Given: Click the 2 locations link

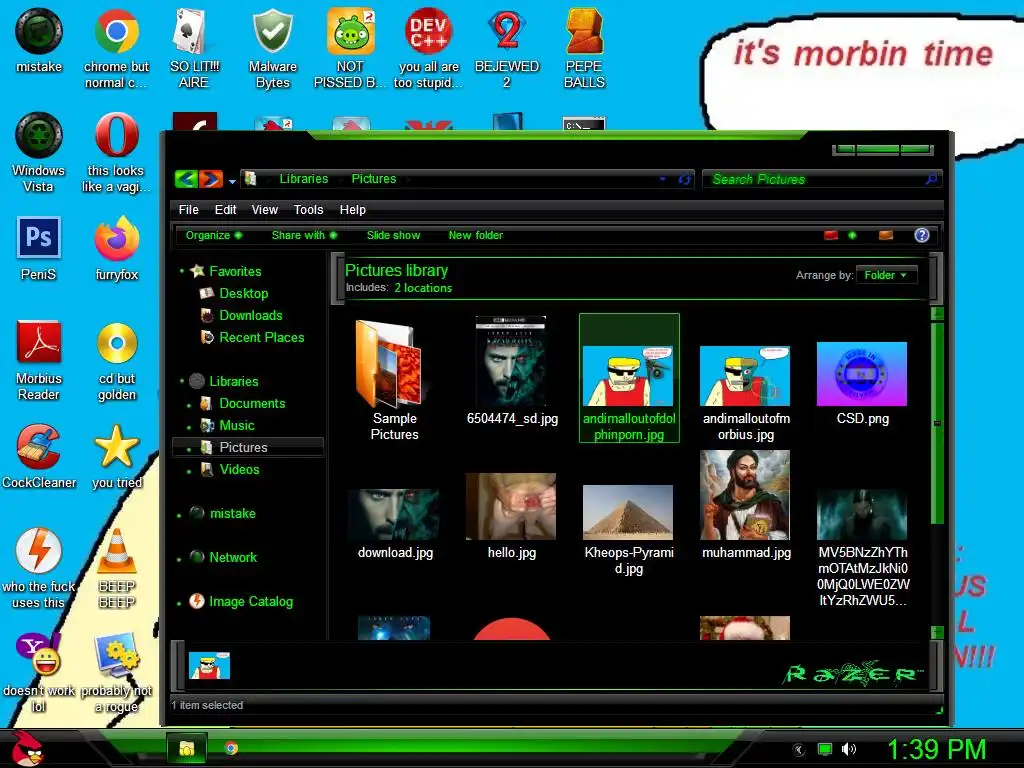Looking at the screenshot, I should [423, 288].
